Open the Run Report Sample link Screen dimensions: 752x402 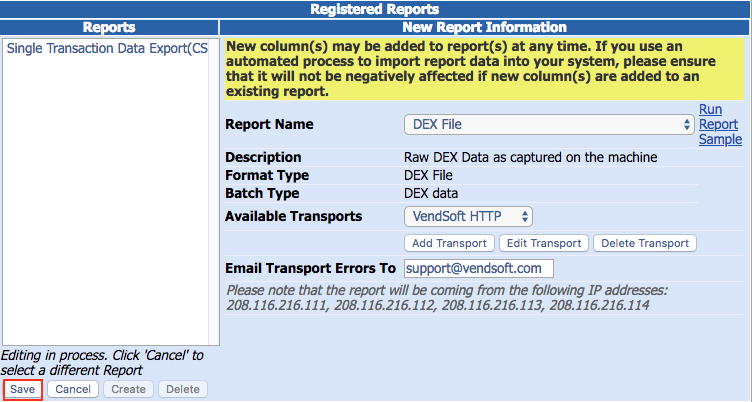[x=720, y=124]
